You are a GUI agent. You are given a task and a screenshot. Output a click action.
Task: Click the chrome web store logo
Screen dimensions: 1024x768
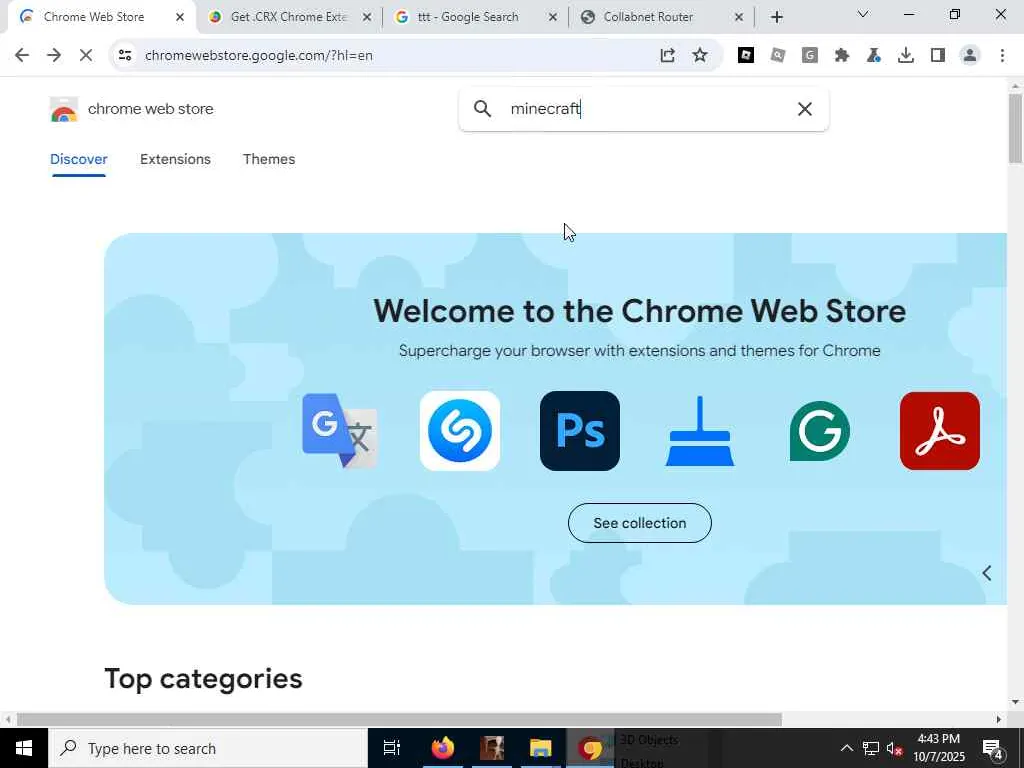(x=64, y=110)
